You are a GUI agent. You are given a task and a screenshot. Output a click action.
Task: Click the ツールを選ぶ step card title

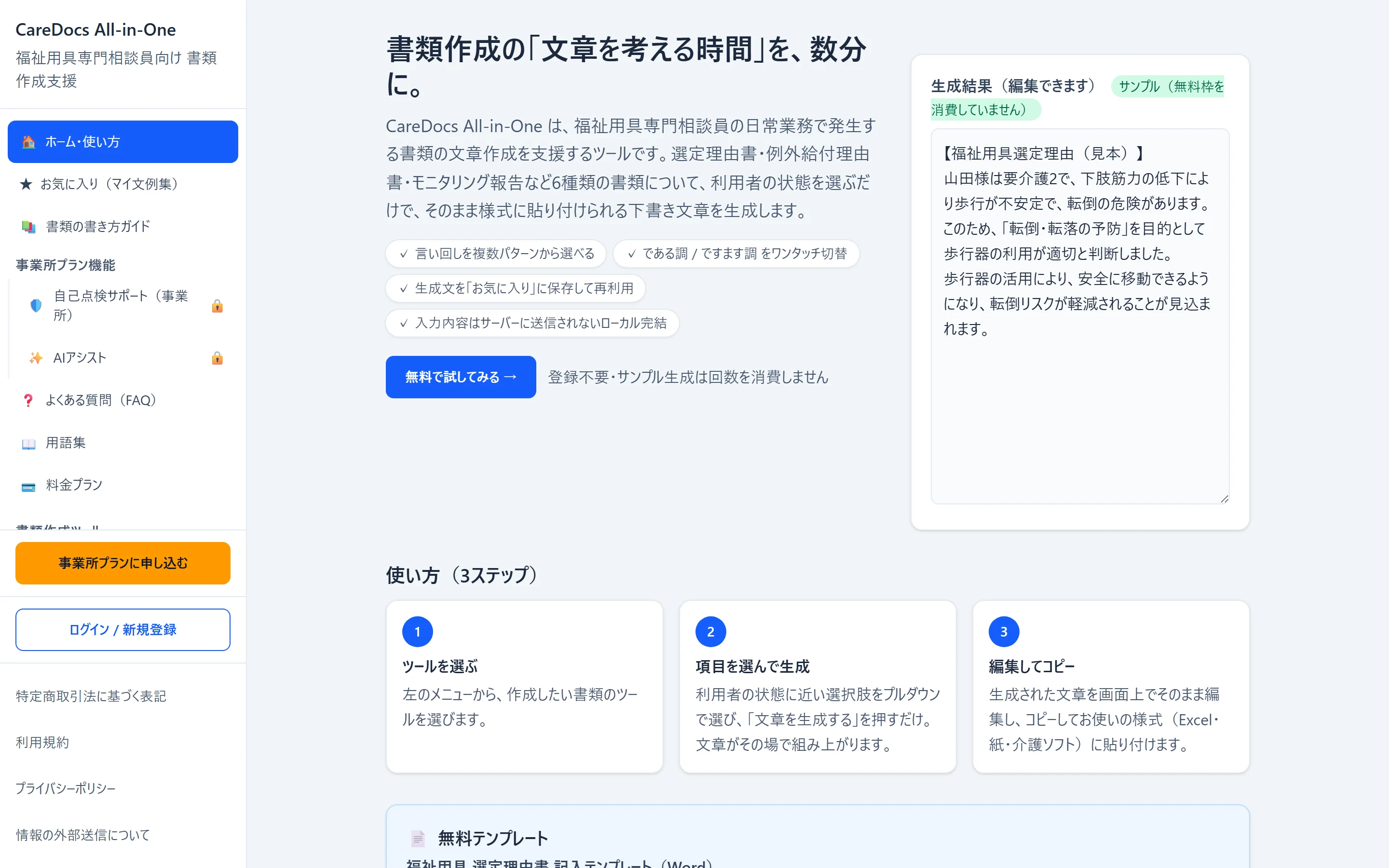pyautogui.click(x=440, y=666)
